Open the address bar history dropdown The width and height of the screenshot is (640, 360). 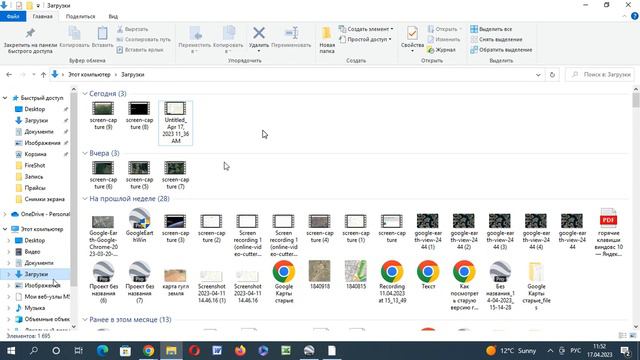pyautogui.click(x=538, y=75)
